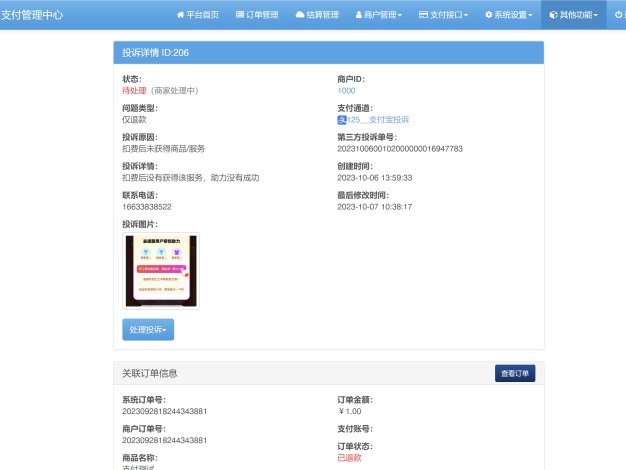Click the 投诉详情 ID:206 panel heading

click(x=329, y=53)
